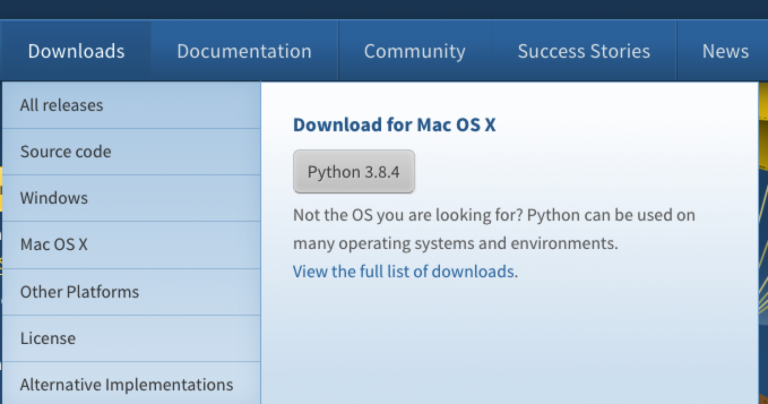Click License in the Downloads submenu

click(x=47, y=338)
